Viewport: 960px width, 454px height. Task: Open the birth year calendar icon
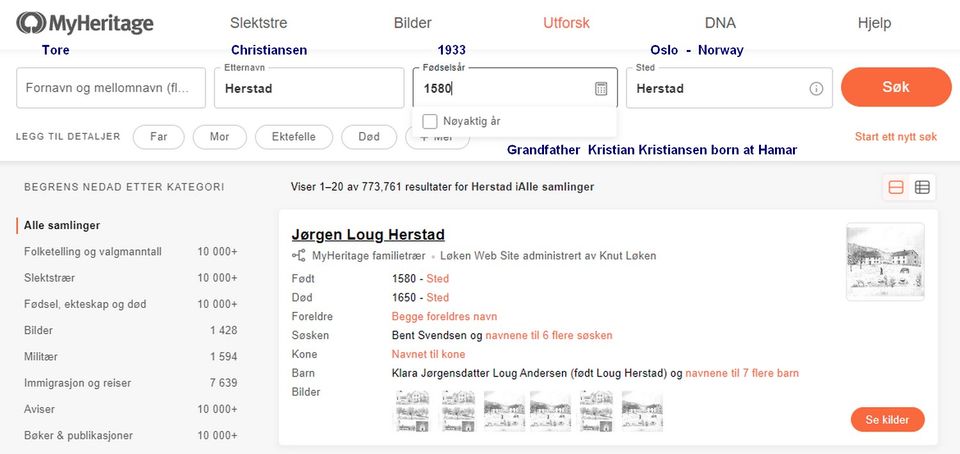601,88
